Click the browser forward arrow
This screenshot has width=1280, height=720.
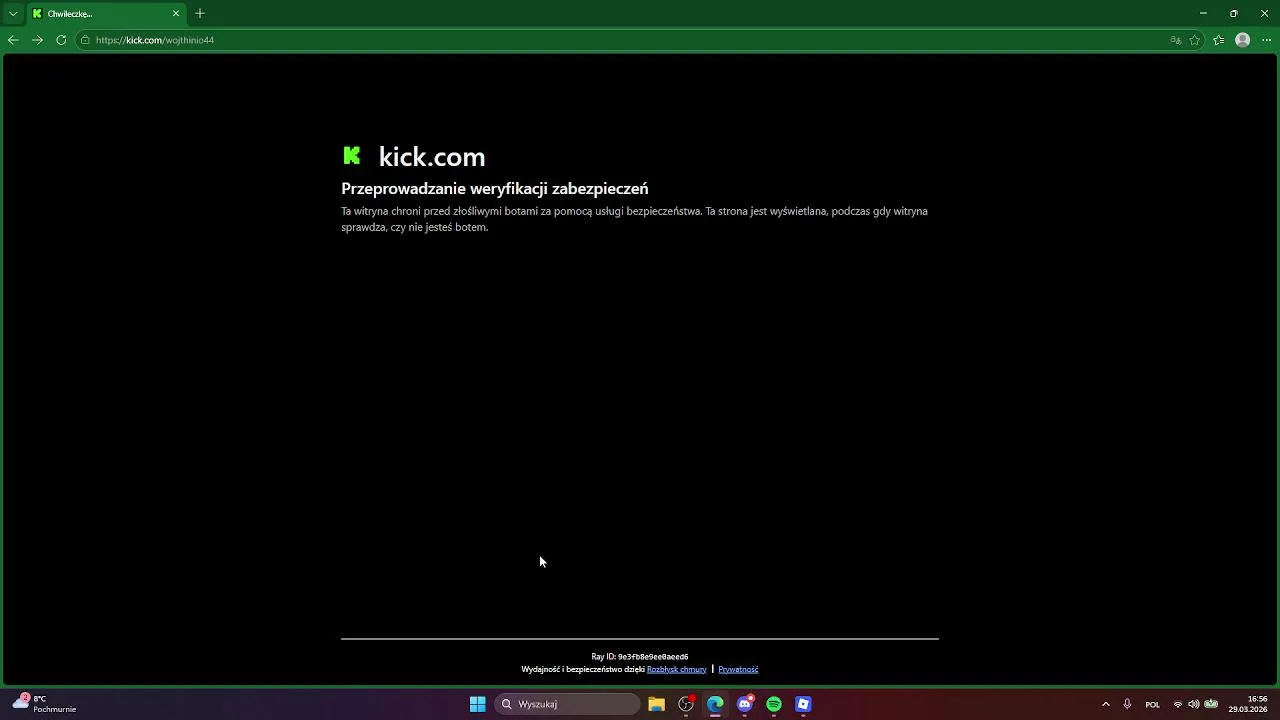point(37,40)
